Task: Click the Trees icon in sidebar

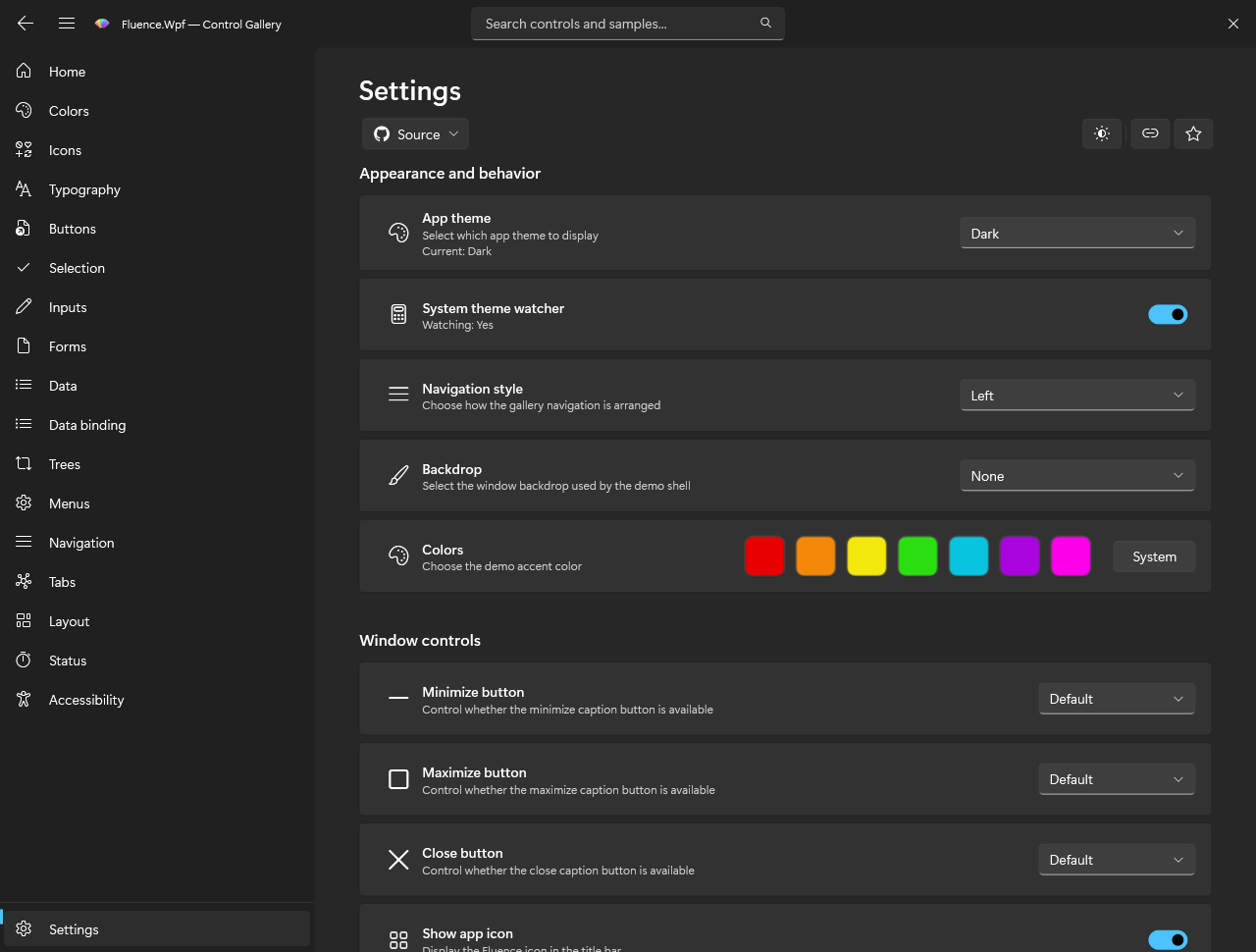Action: pyautogui.click(x=24, y=464)
